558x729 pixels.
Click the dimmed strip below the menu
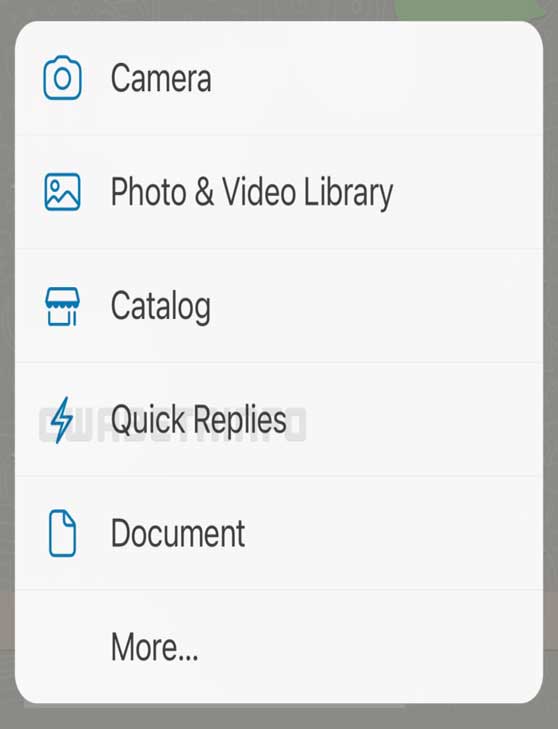[279, 716]
